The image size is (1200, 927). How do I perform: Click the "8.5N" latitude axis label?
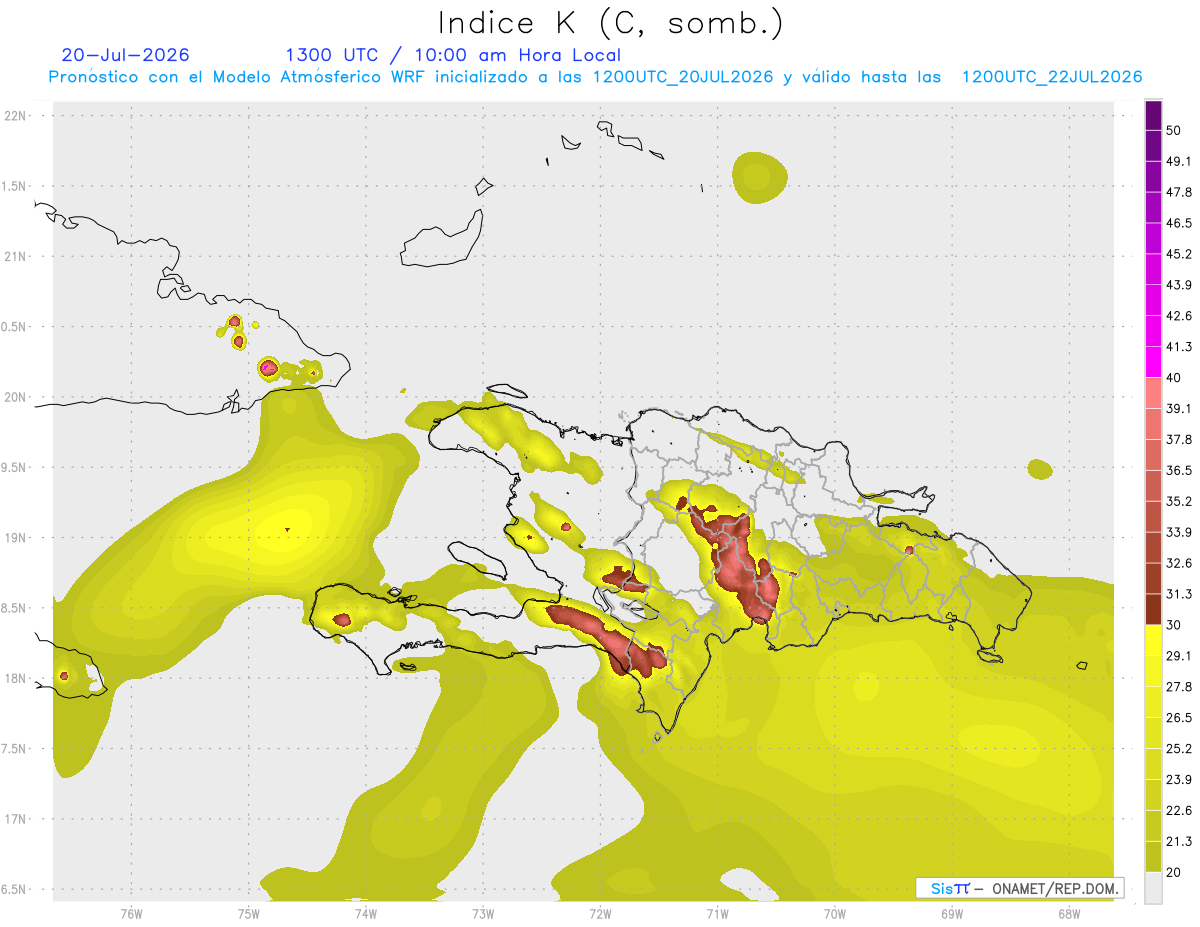[15, 608]
